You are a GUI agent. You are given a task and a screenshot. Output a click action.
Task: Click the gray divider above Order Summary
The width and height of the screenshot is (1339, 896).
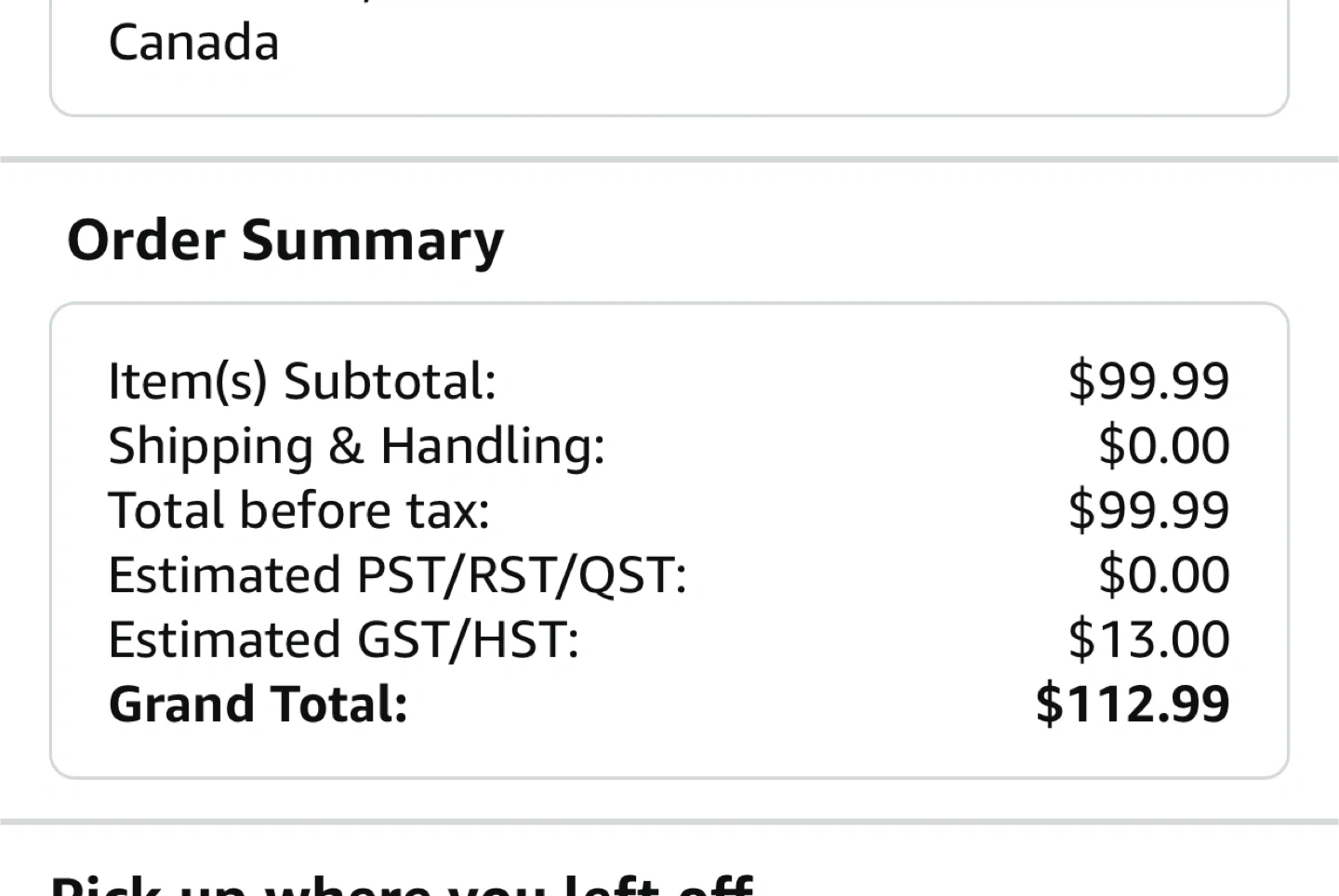[x=669, y=160]
